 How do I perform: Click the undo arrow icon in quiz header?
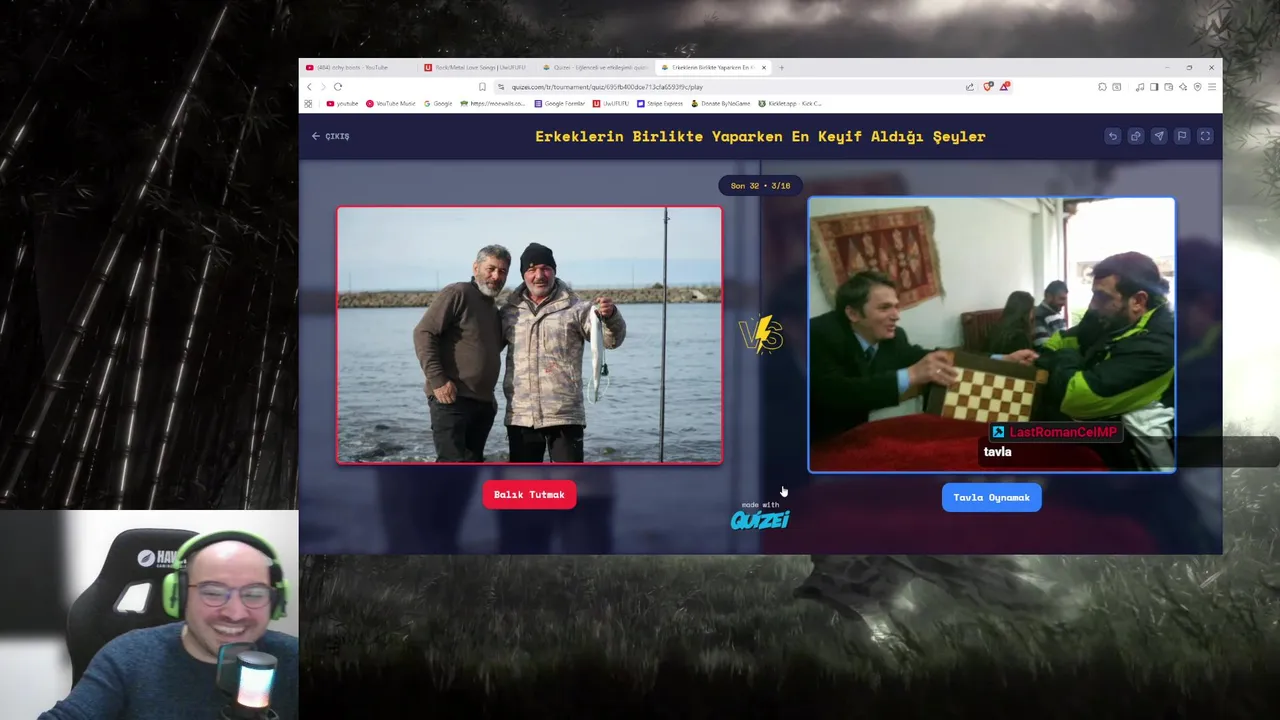[1112, 136]
